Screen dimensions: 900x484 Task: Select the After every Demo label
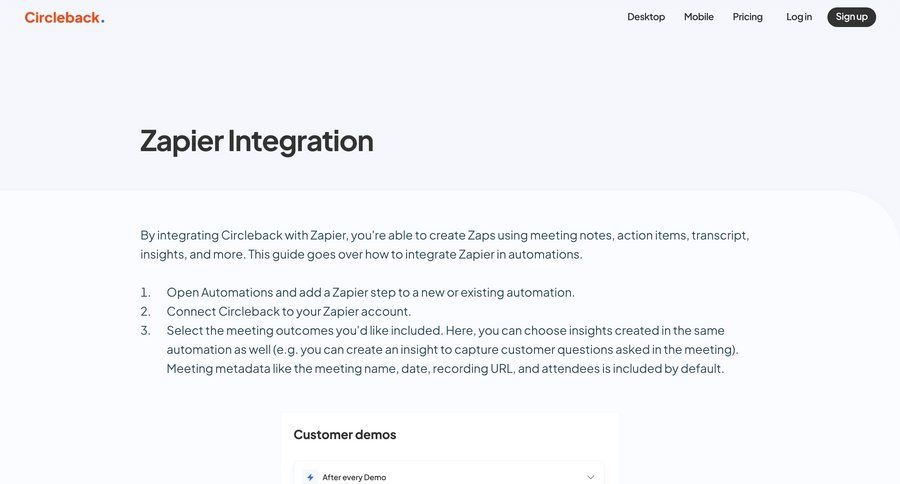click(x=354, y=477)
